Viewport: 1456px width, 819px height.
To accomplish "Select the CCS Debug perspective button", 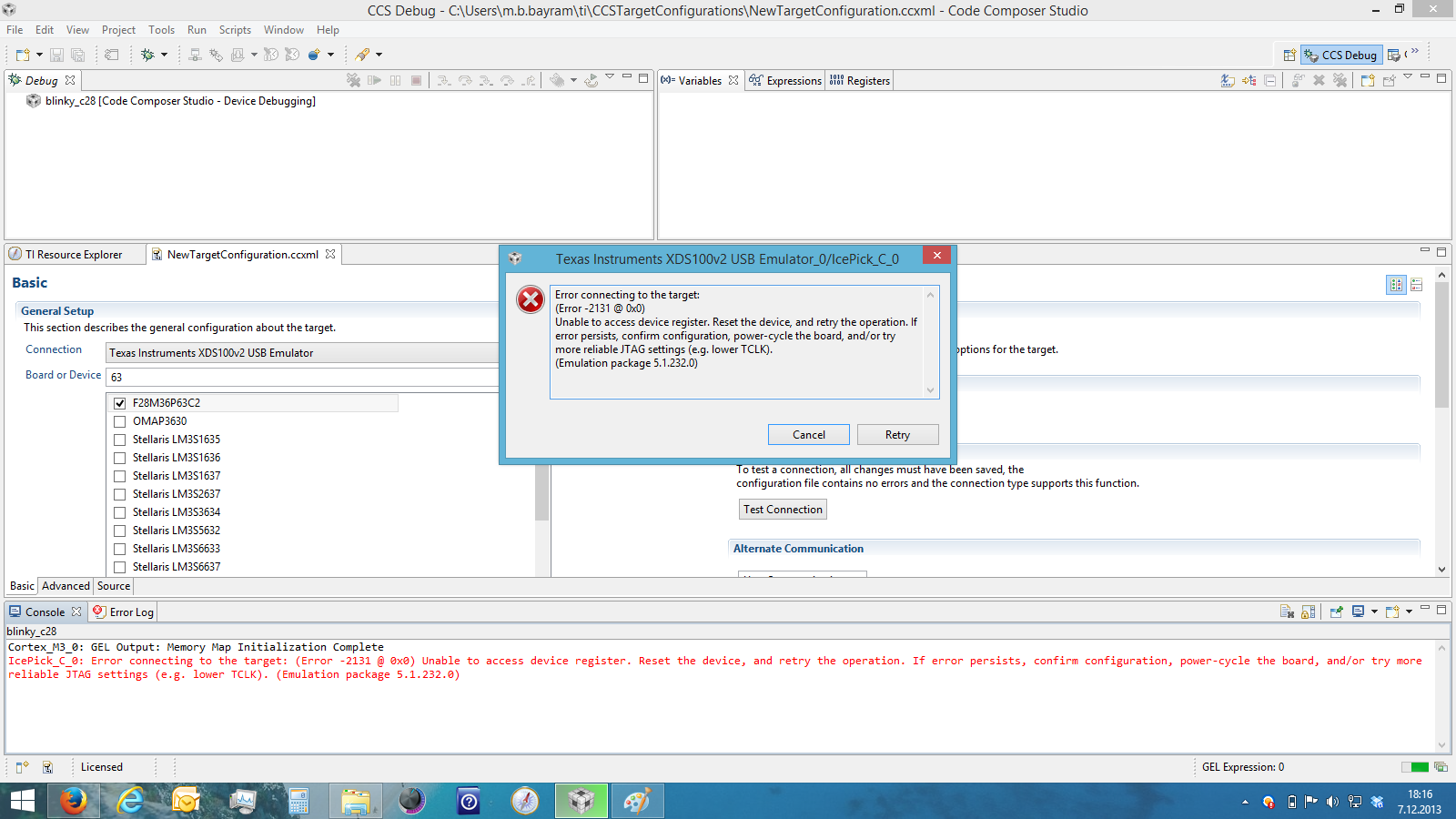I will (x=1341, y=55).
